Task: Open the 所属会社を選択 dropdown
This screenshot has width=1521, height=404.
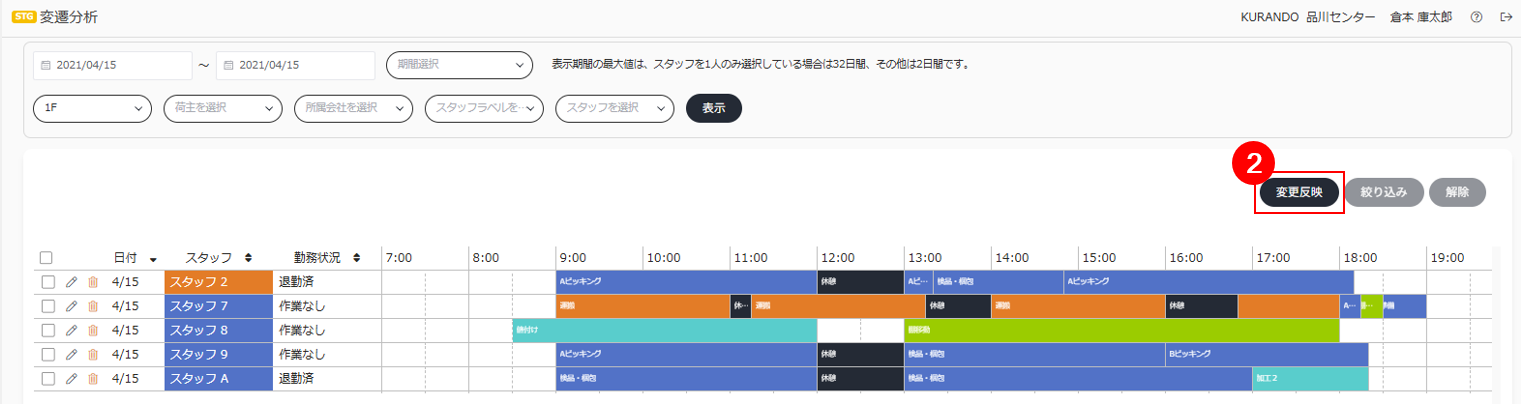Action: (x=353, y=108)
